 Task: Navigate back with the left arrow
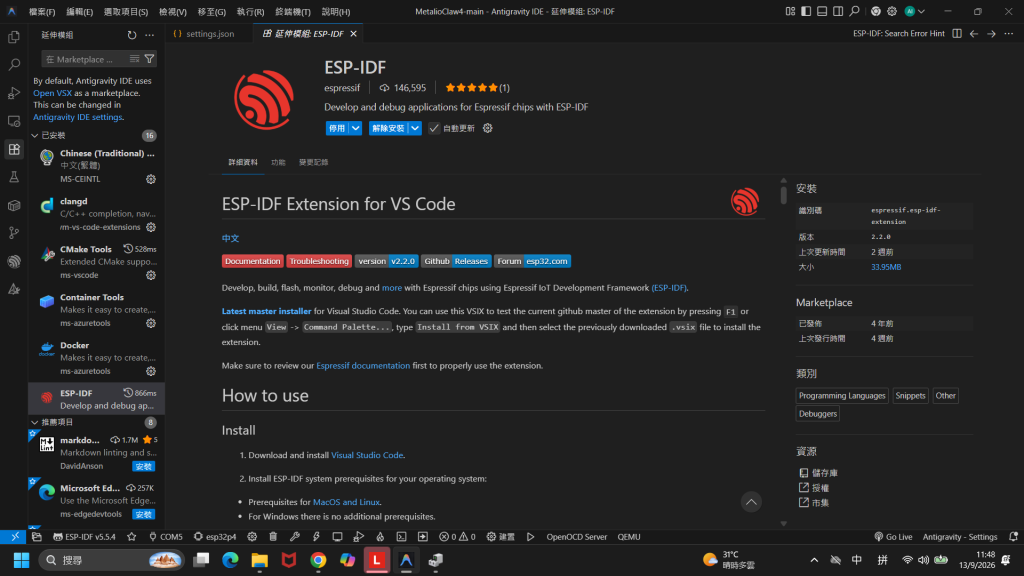974,33
